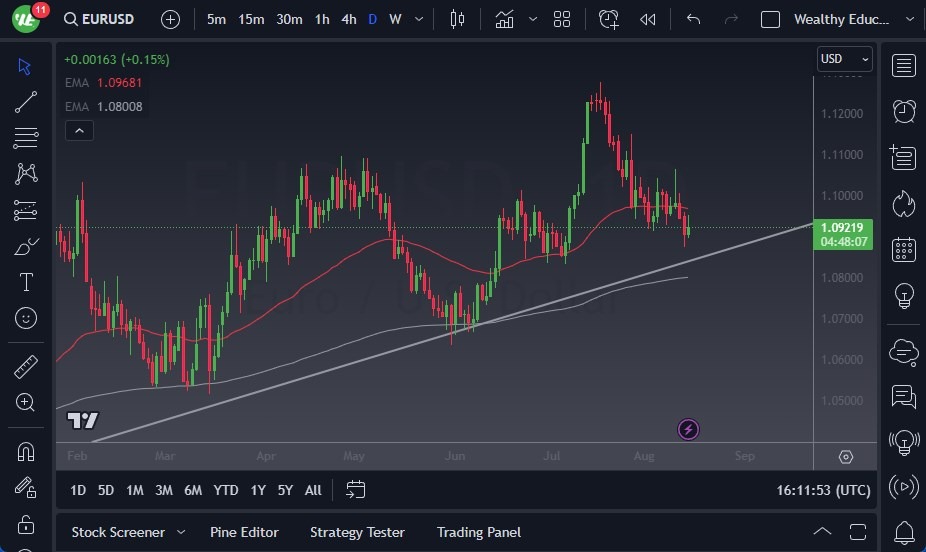Click the Replay rewind icon
This screenshot has width=926, height=552.
coord(648,19)
